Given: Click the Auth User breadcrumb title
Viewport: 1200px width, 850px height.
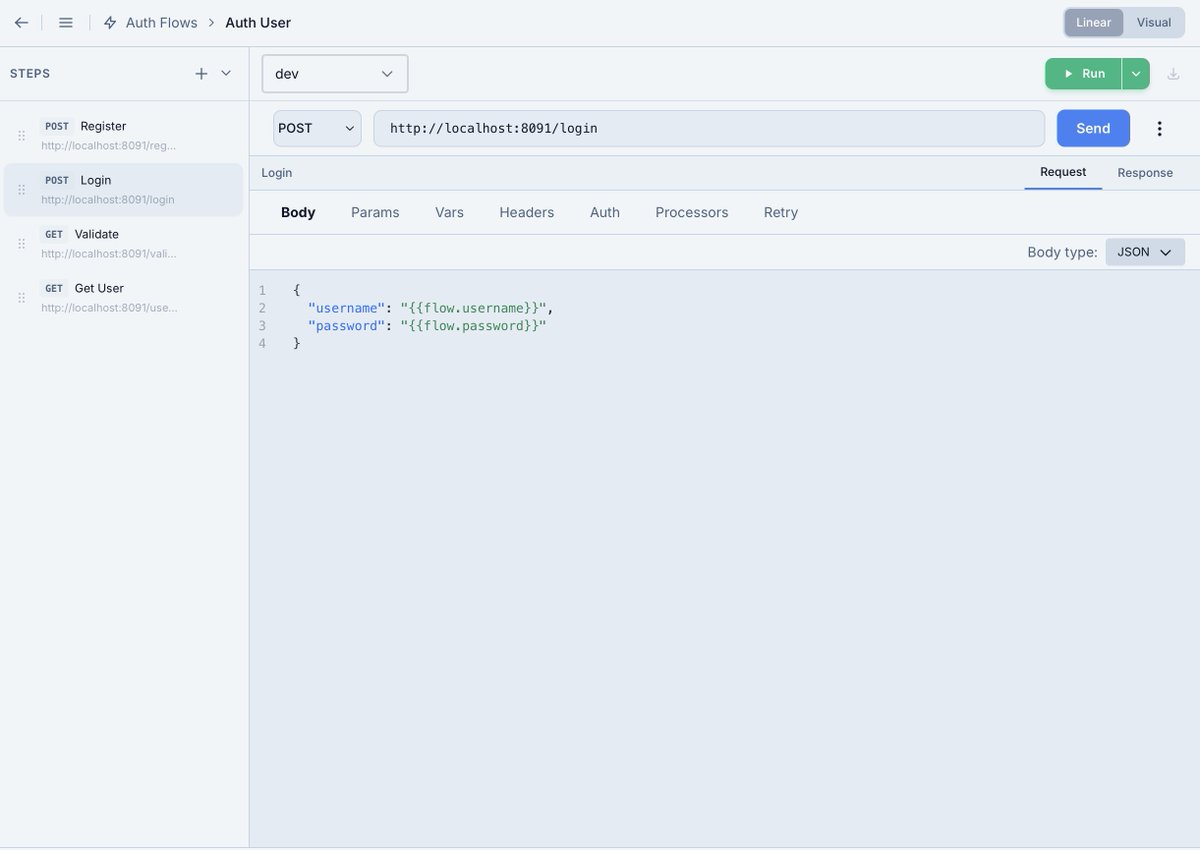Looking at the screenshot, I should coord(258,22).
